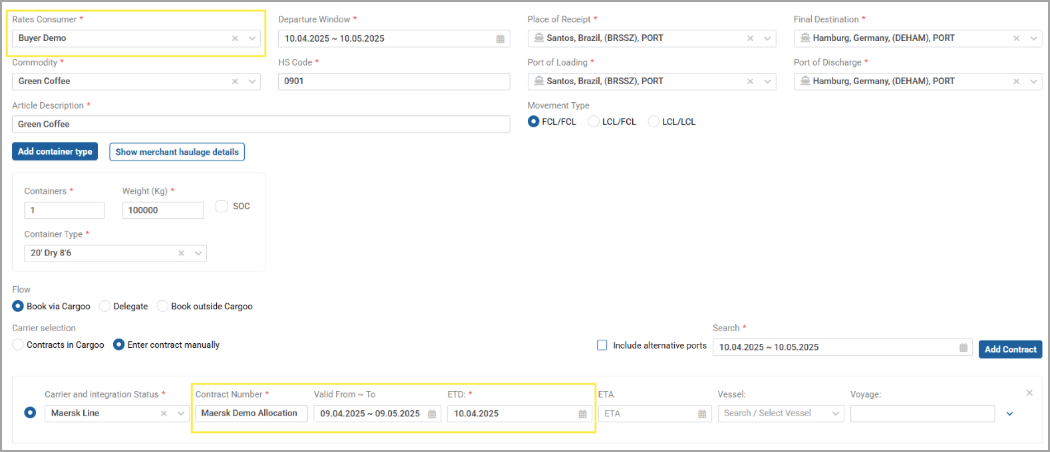Open the Valid From ~ To calendar icon
This screenshot has width=1050, height=452.
[432, 414]
